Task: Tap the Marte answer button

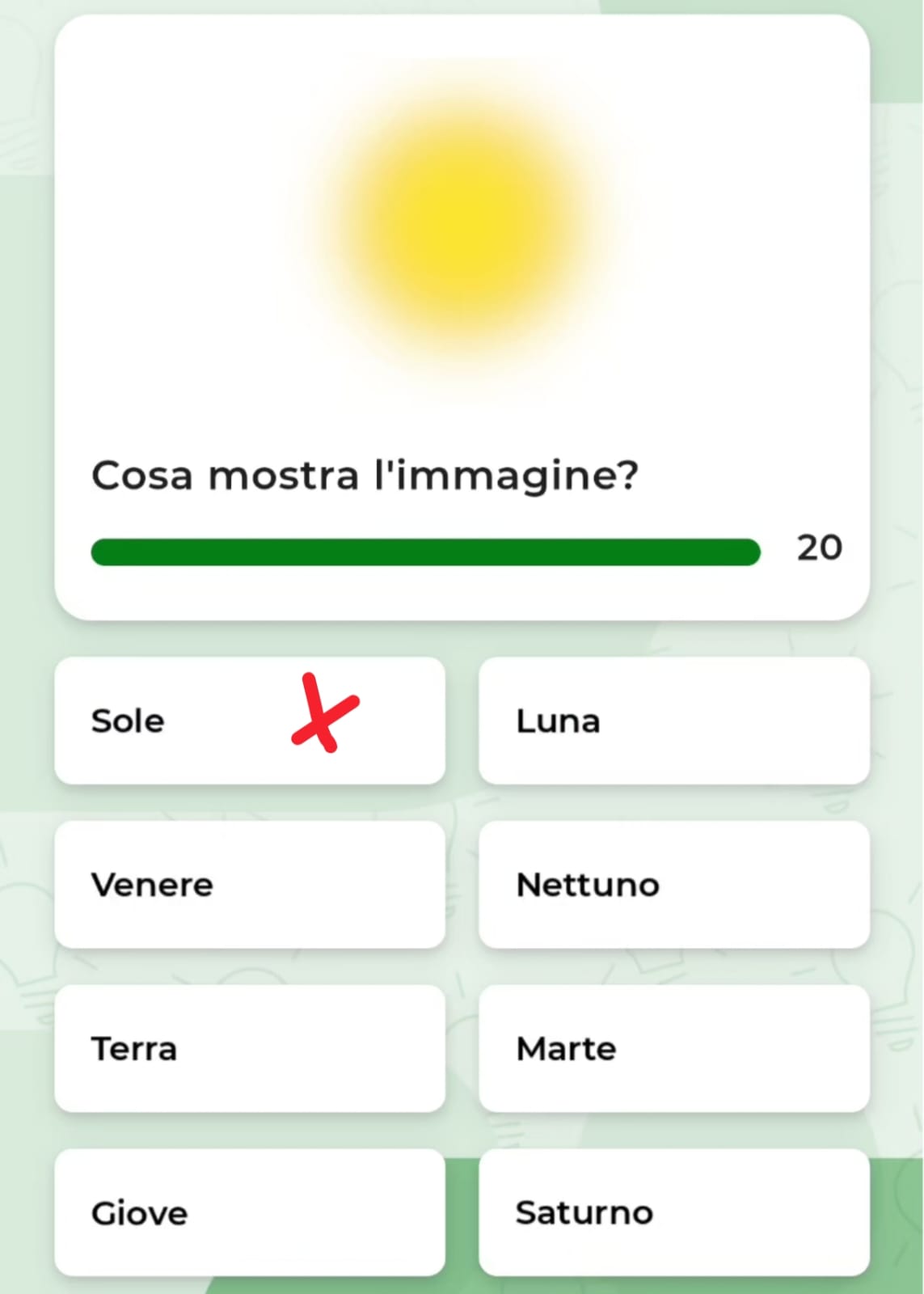Action: 673,1049
